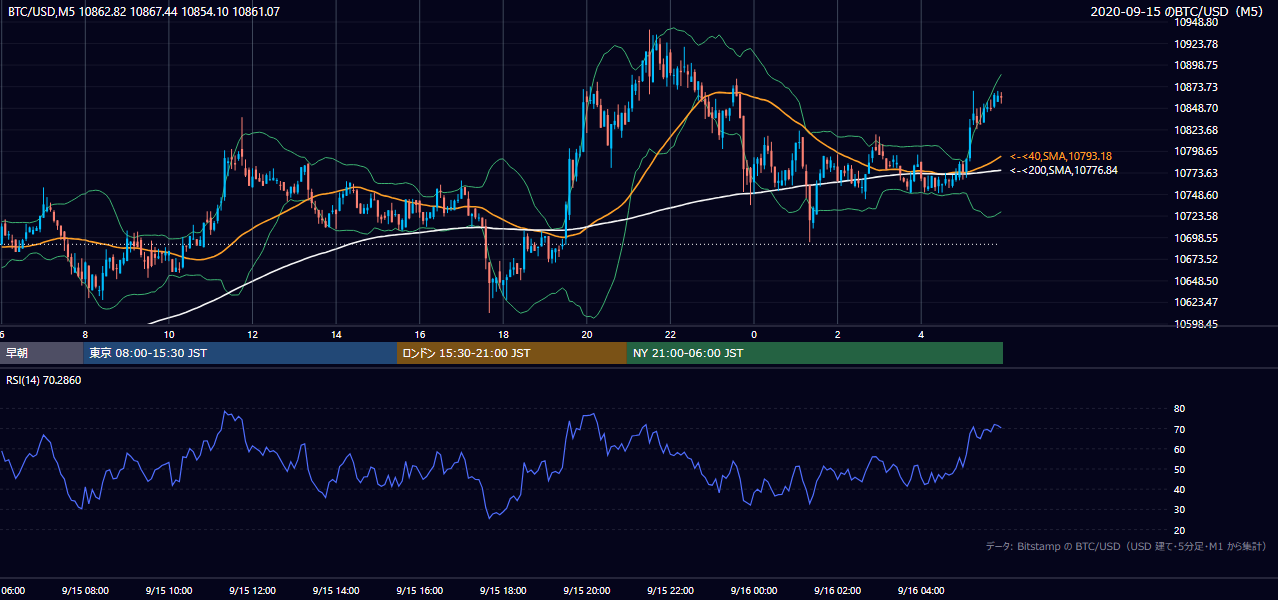Viewport: 1278px width, 600px height.
Task: Click the 9/16 02:00 time axis label
Action: point(837,590)
